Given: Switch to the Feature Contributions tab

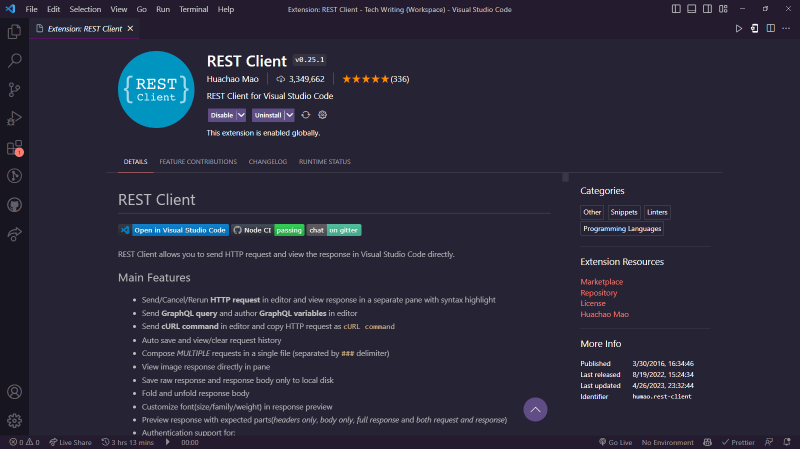Looking at the screenshot, I should click(198, 162).
